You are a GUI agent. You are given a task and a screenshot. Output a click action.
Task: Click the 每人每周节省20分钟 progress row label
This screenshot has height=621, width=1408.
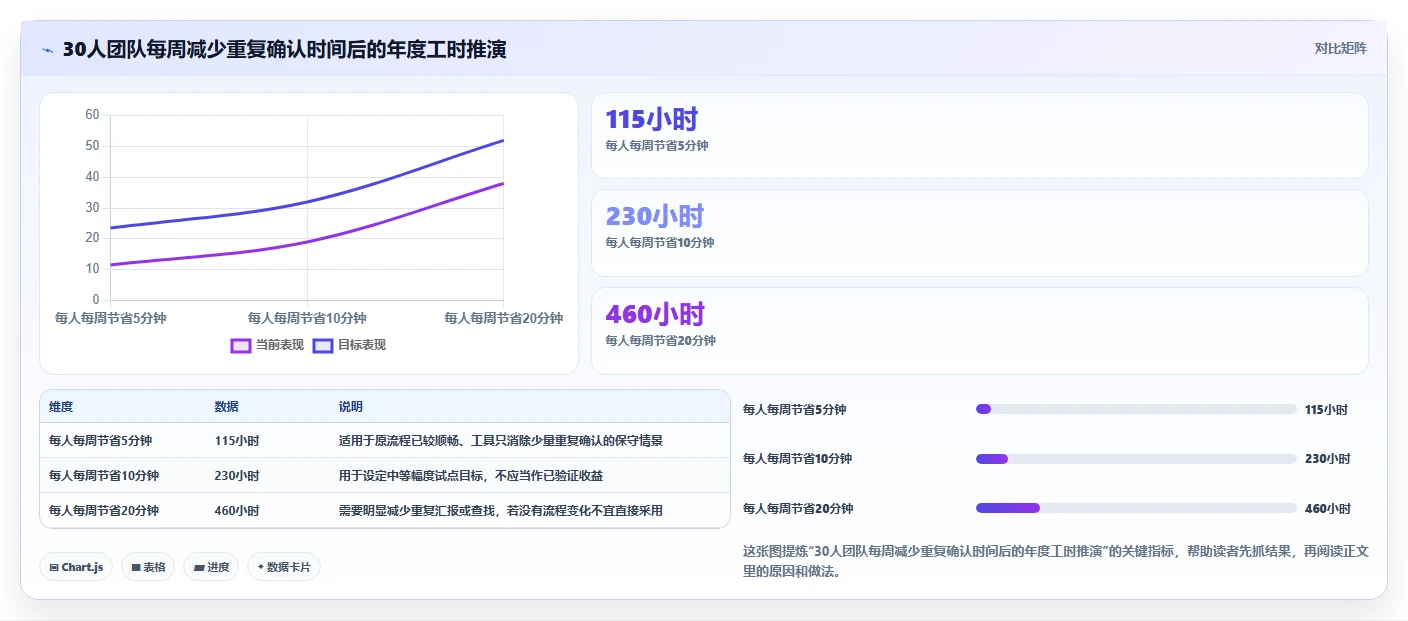[798, 509]
